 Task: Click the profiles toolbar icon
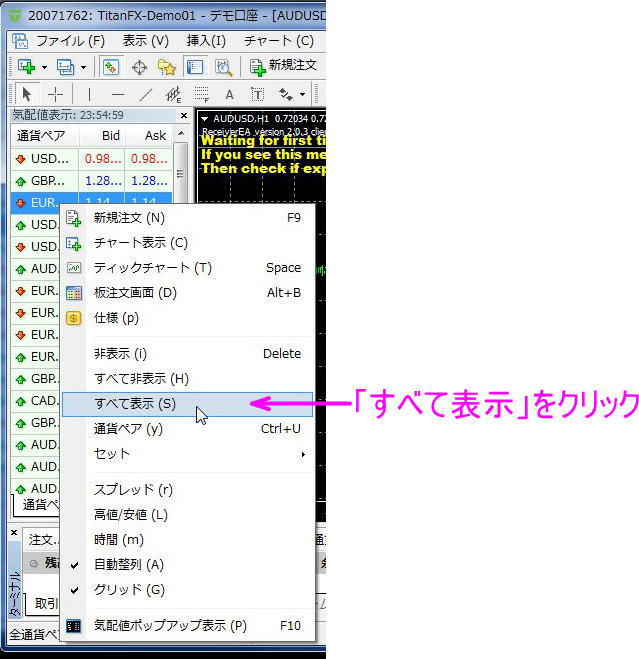66,67
